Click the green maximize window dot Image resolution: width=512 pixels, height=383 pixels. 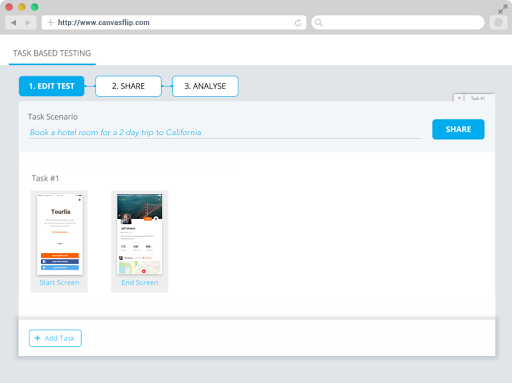click(x=34, y=7)
